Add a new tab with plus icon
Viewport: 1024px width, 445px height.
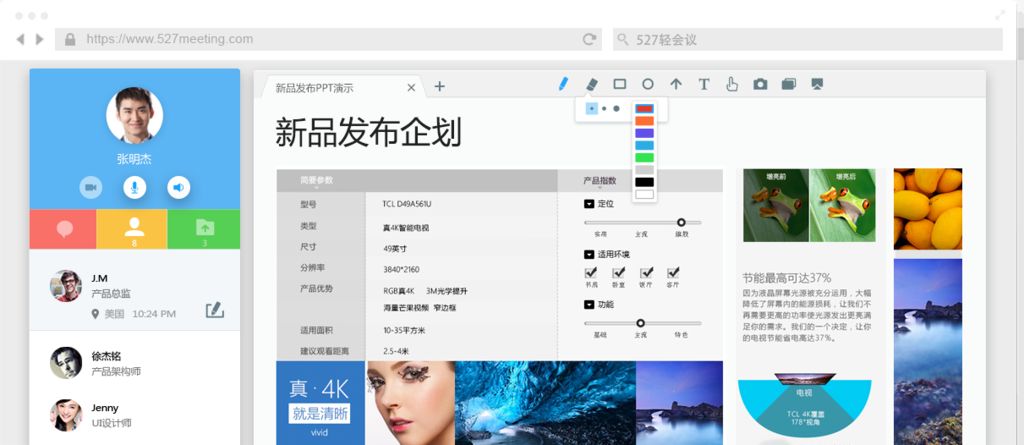(440, 86)
